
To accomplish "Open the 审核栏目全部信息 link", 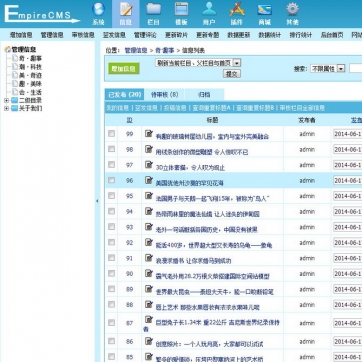I will tap(302, 108).
